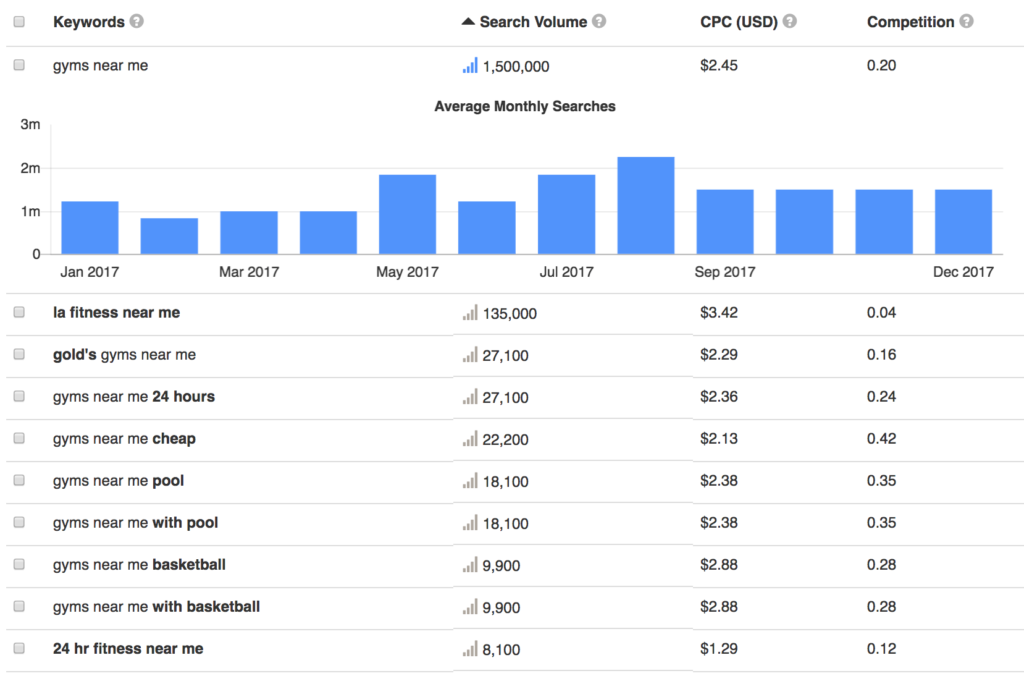Check the gold's gyms near me checkbox
The height and width of the screenshot is (676, 1024).
pos(19,354)
